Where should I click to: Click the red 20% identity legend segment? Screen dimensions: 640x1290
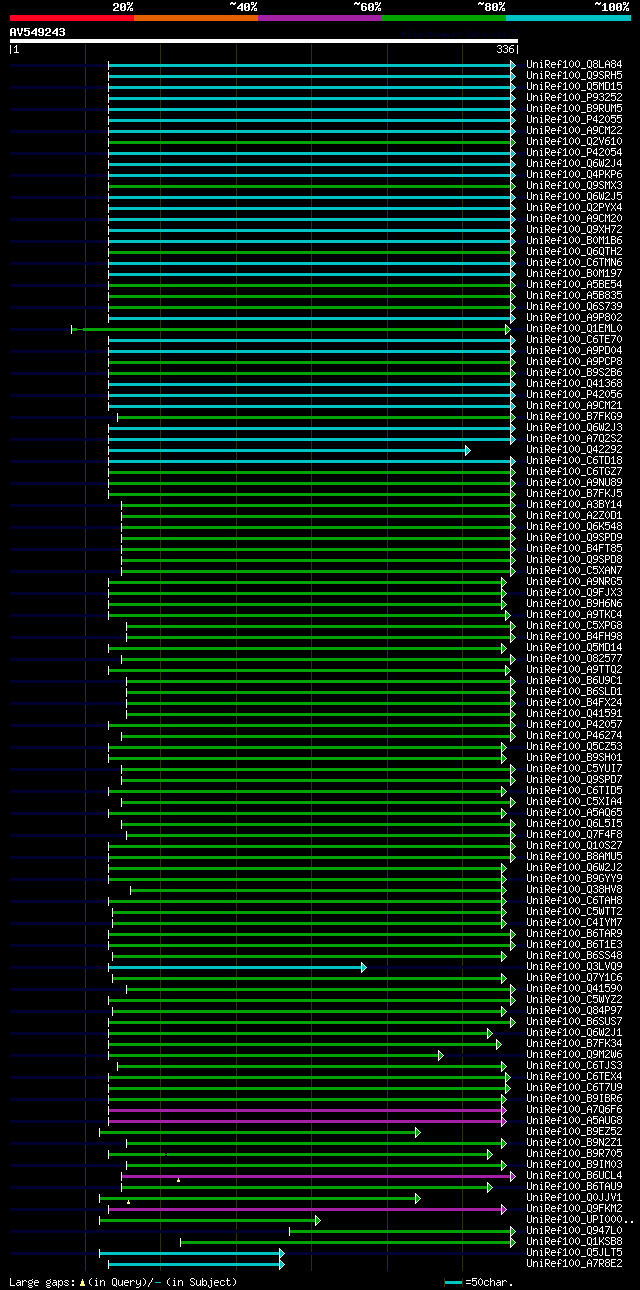pos(71,18)
